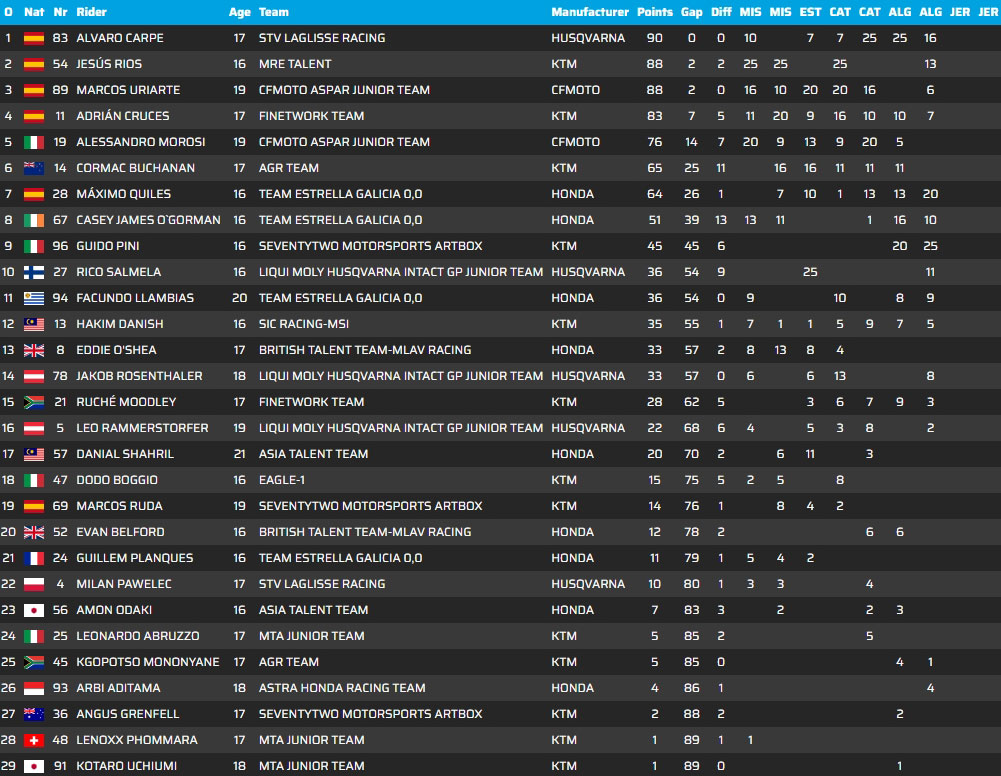Viewport: 1001px width, 776px height.
Task: Open the Astra Honda Racing Team entry
Action: [342, 688]
